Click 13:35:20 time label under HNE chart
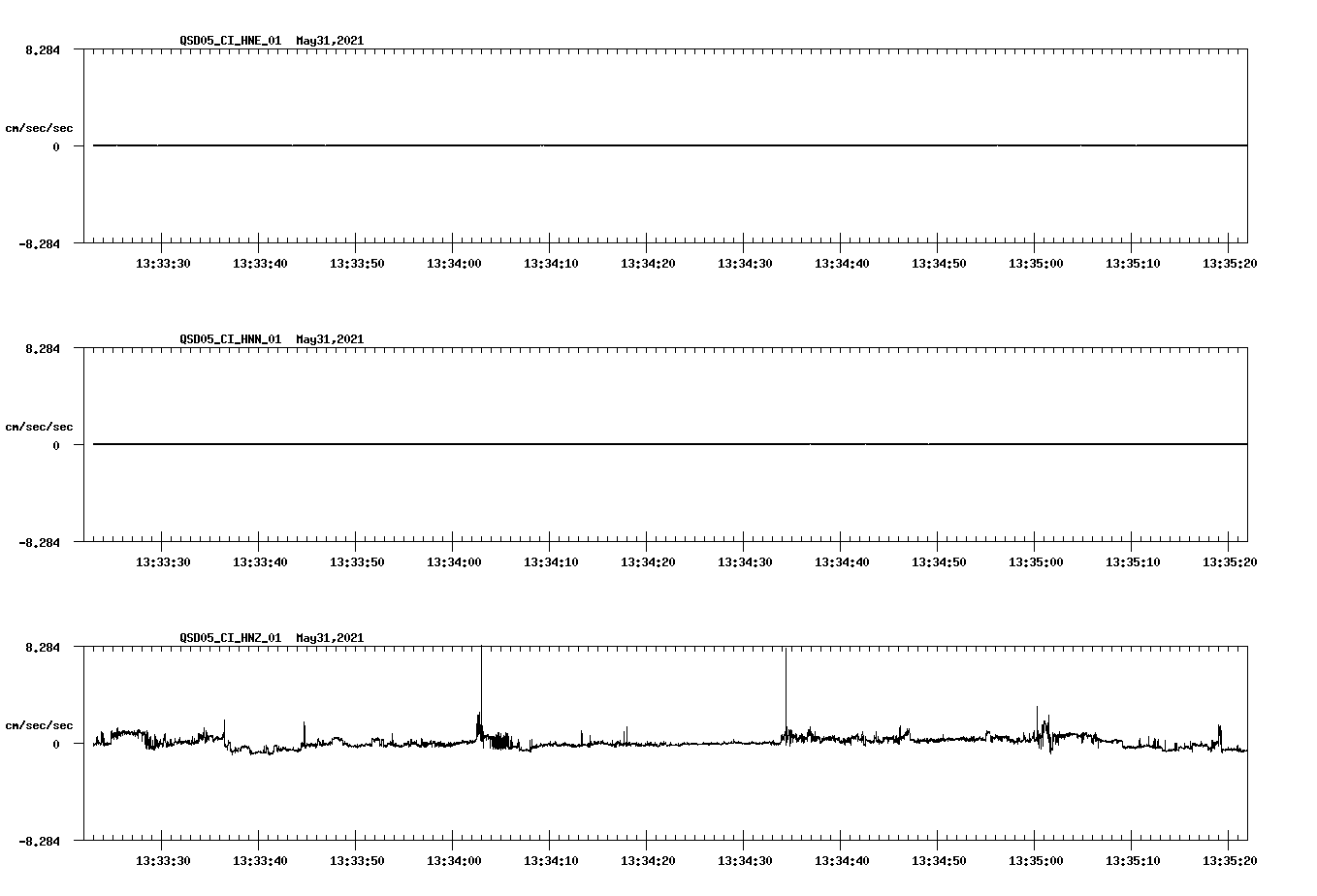 click(x=1230, y=264)
